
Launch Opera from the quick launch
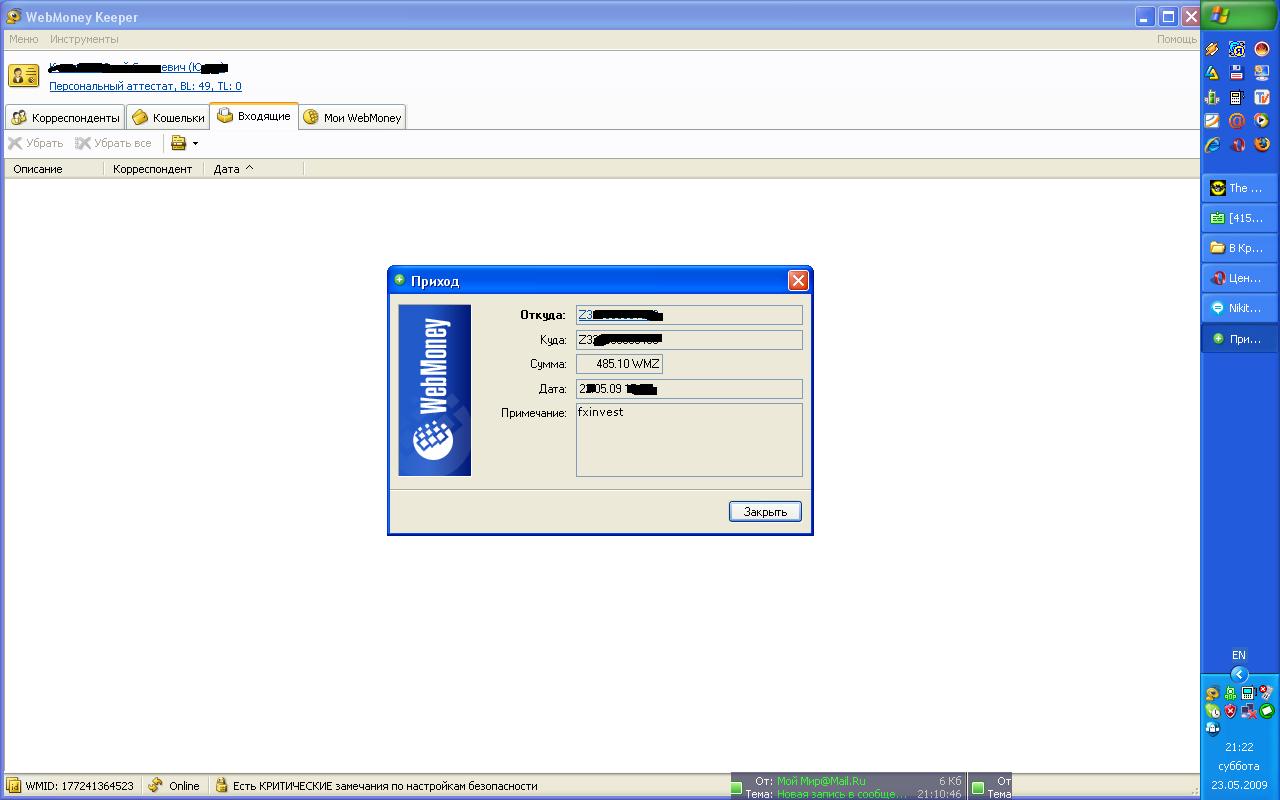click(1238, 145)
